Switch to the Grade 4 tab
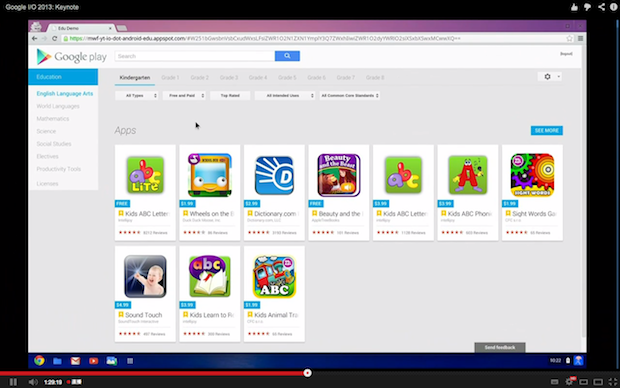Image resolution: width=620 pixels, height=388 pixels. pyautogui.click(x=258, y=78)
